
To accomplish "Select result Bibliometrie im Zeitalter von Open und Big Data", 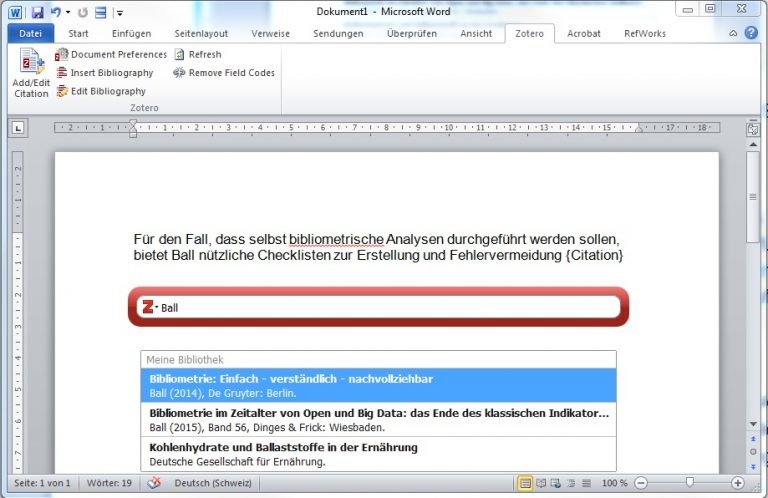I will 378,420.
